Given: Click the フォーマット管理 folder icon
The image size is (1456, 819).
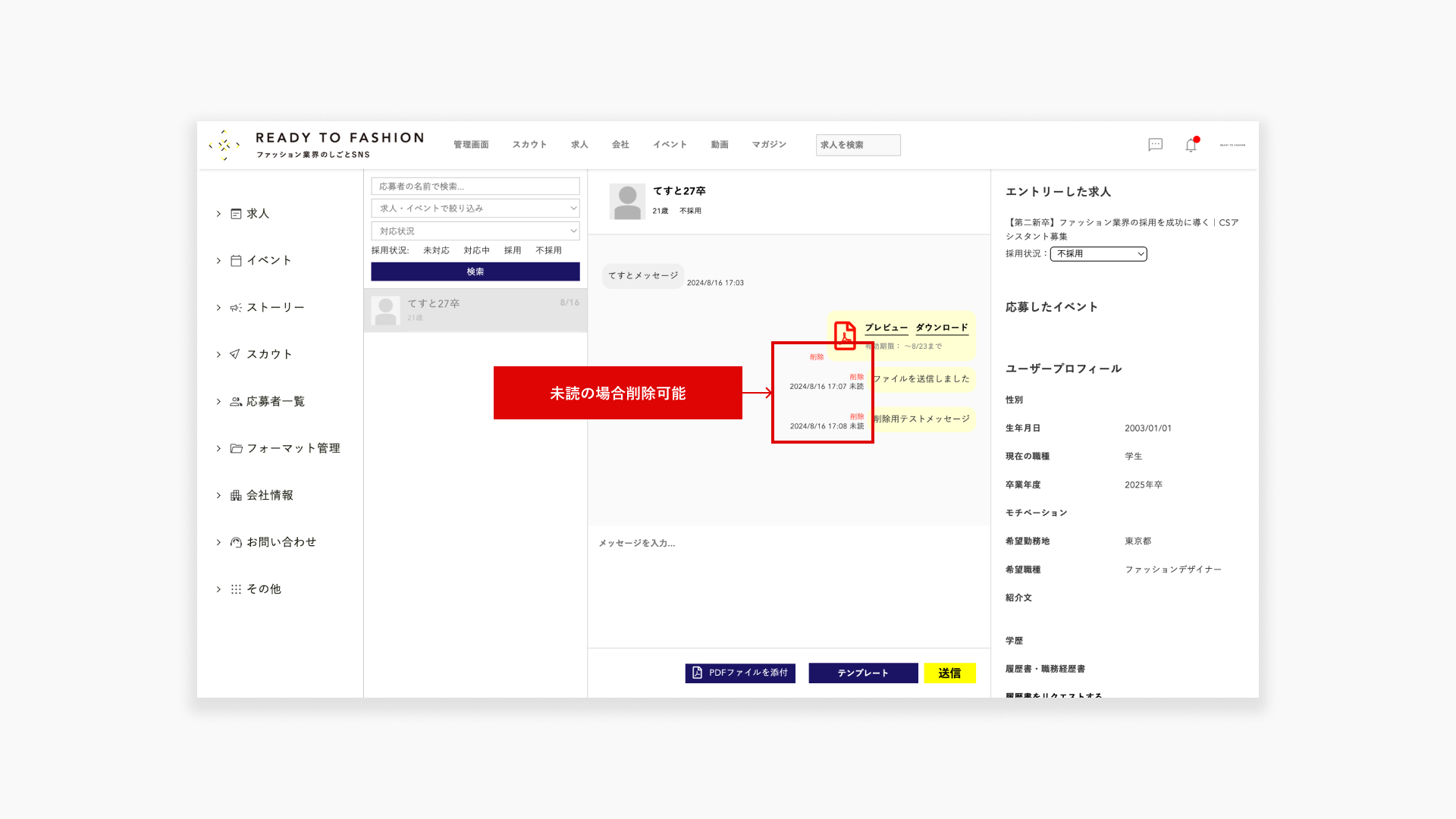Looking at the screenshot, I should point(236,448).
